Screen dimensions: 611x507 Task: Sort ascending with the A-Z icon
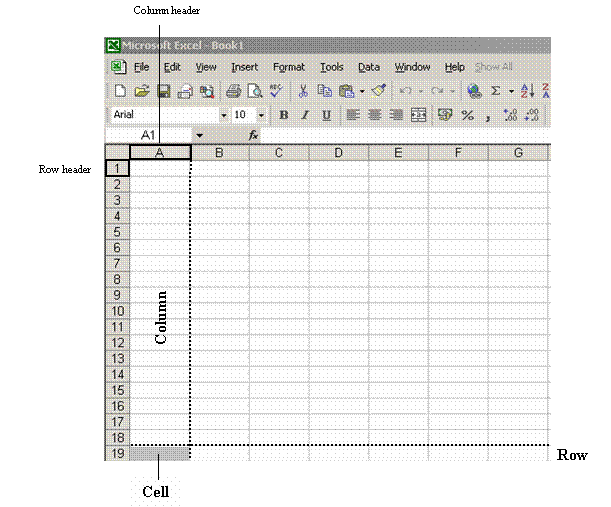click(x=527, y=91)
